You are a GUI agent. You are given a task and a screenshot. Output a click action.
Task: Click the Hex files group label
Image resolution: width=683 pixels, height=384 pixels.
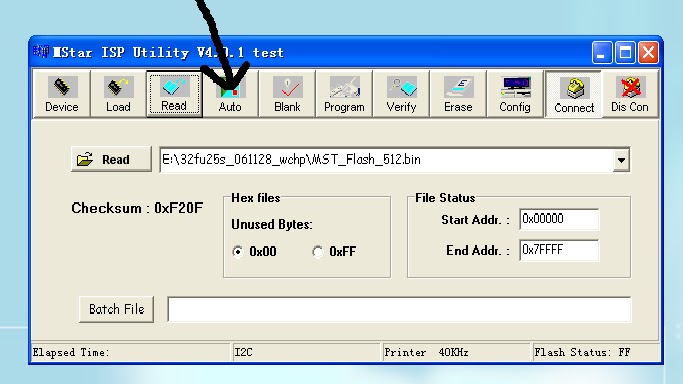(x=256, y=198)
